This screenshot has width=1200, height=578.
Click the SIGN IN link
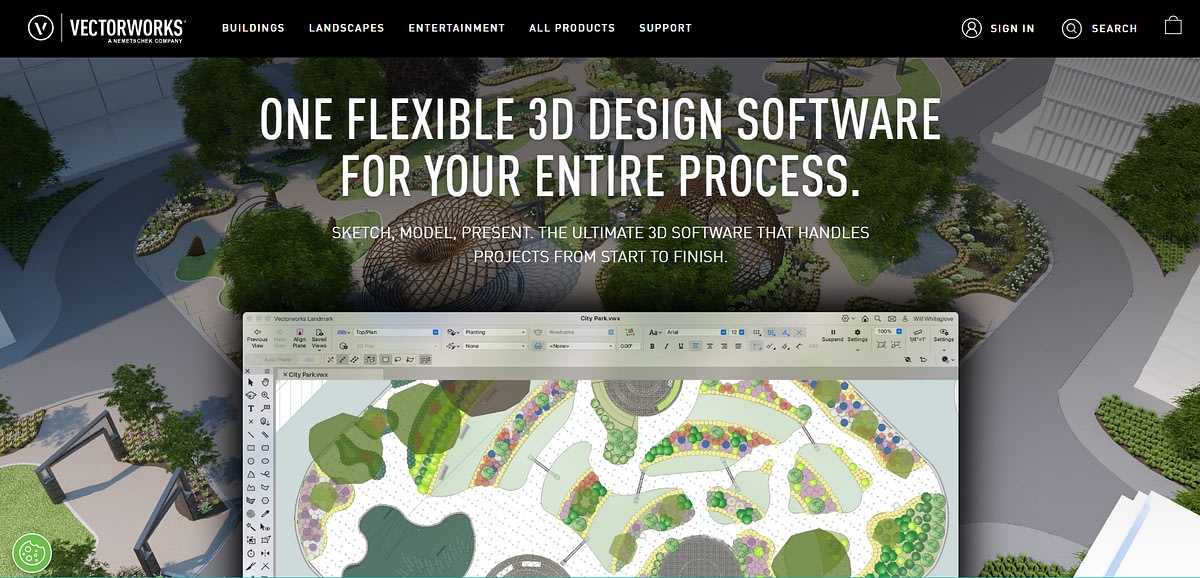[x=998, y=28]
